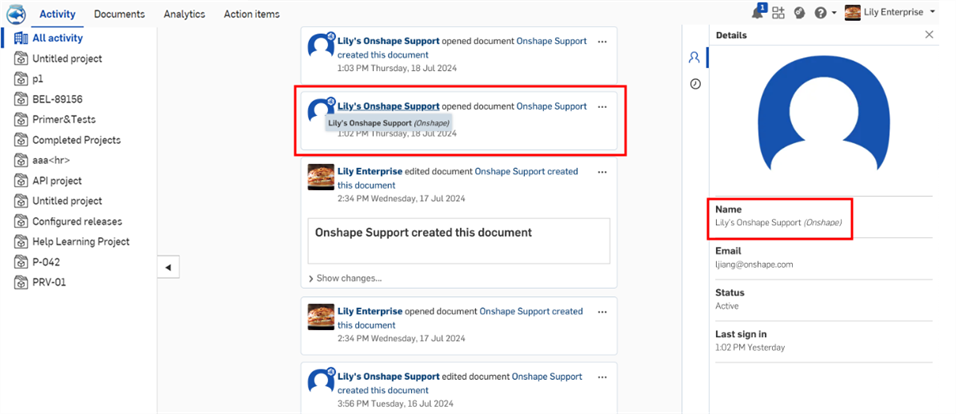956x414 pixels.
Task: Expand Show changes...
Action: (x=345, y=278)
